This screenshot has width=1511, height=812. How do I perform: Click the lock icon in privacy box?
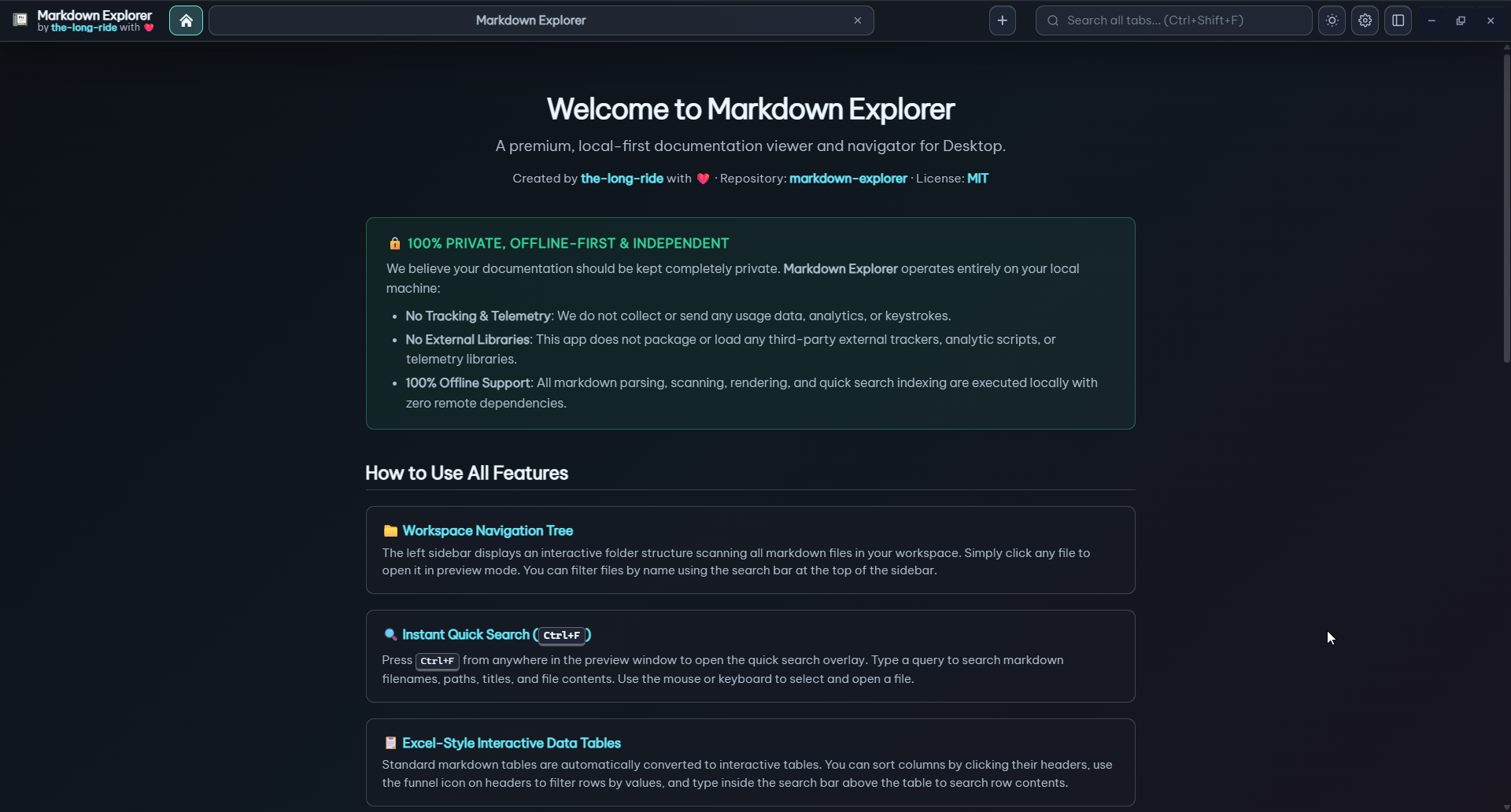(395, 243)
